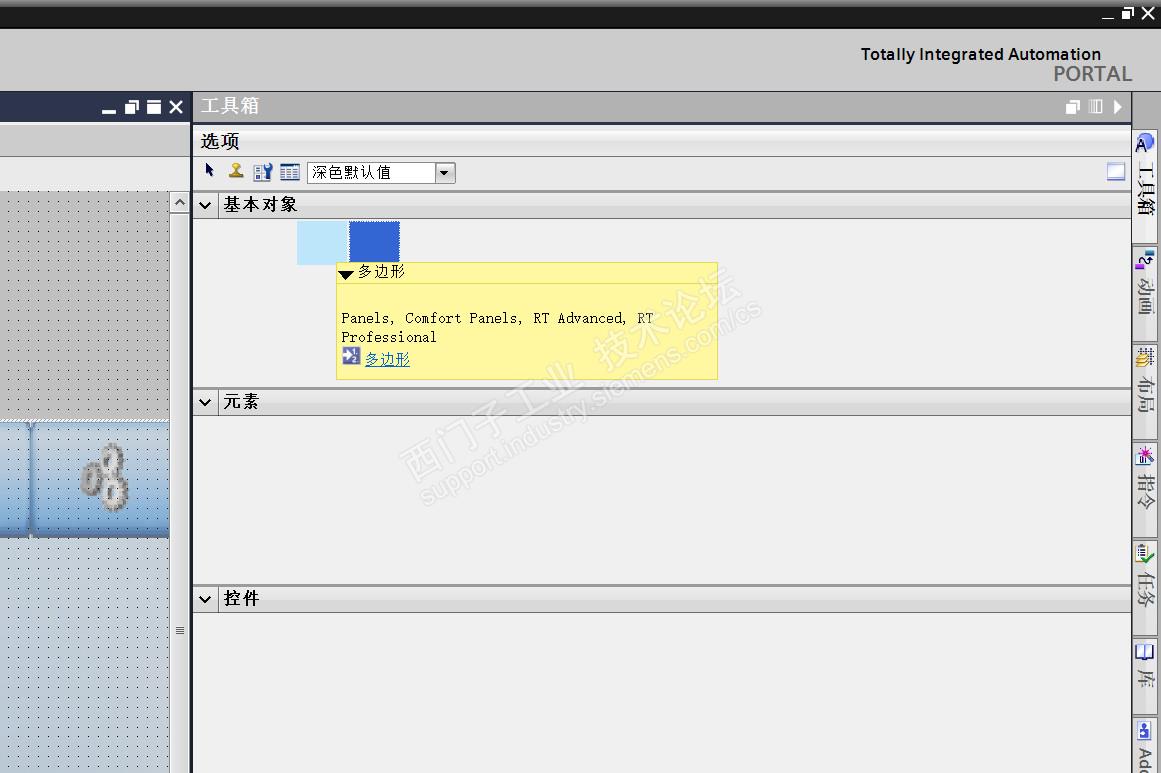
Task: Toggle the pane mode icon in the options bar
Action: tap(1116, 172)
